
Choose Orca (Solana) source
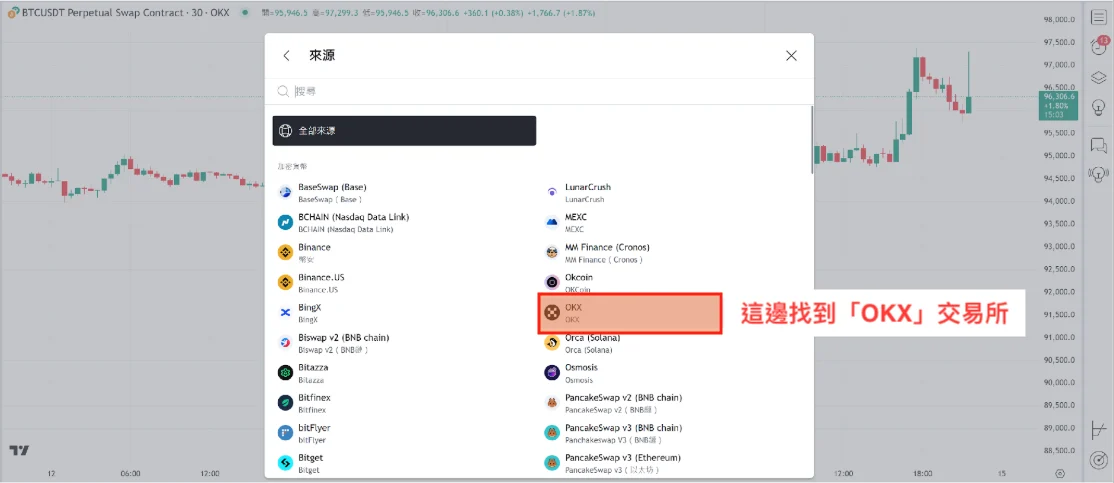click(671, 343)
